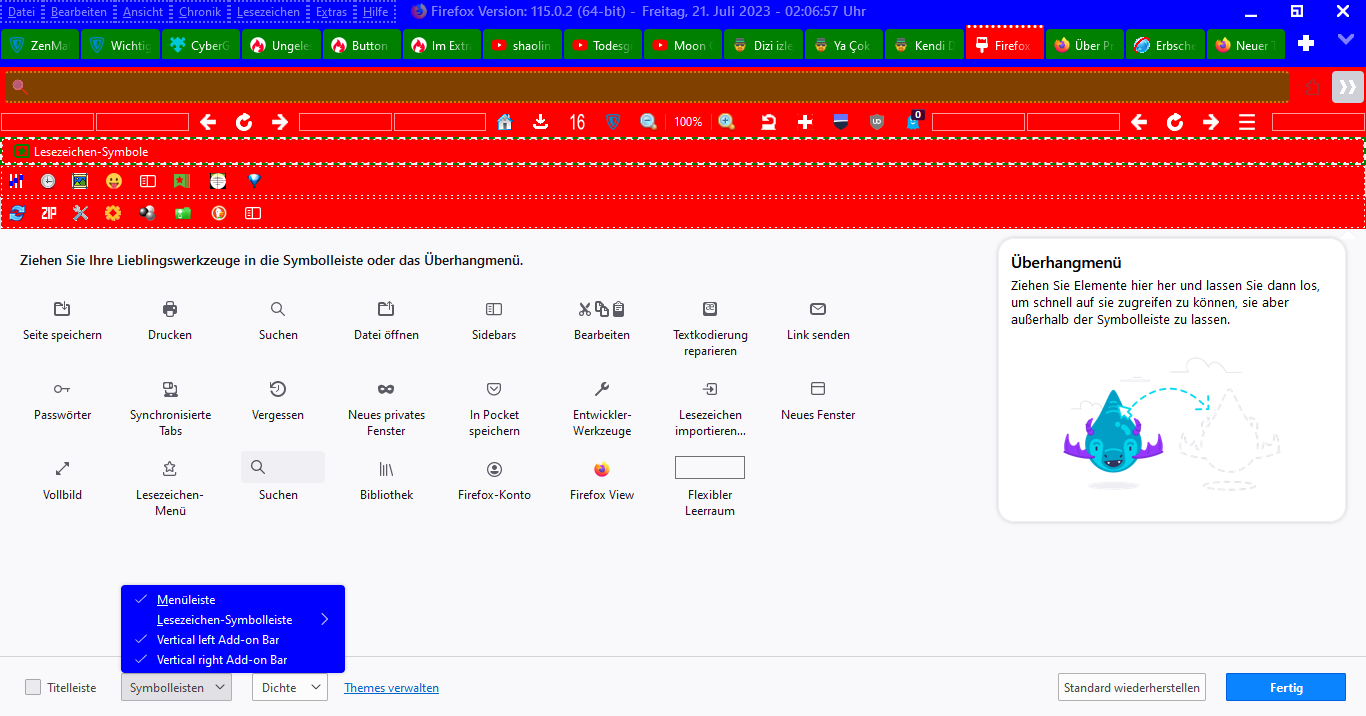This screenshot has width=1366, height=716.
Task: Click the white plus icon beside the flag icon
Action: pos(805,122)
